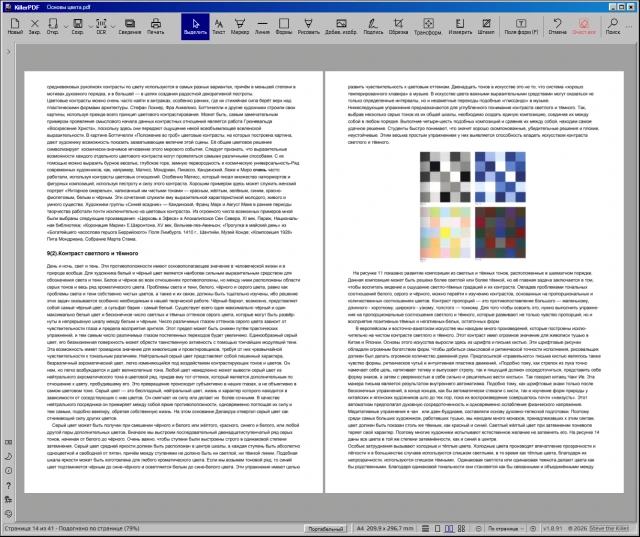Run OCR on the document

pyautogui.click(x=101, y=27)
